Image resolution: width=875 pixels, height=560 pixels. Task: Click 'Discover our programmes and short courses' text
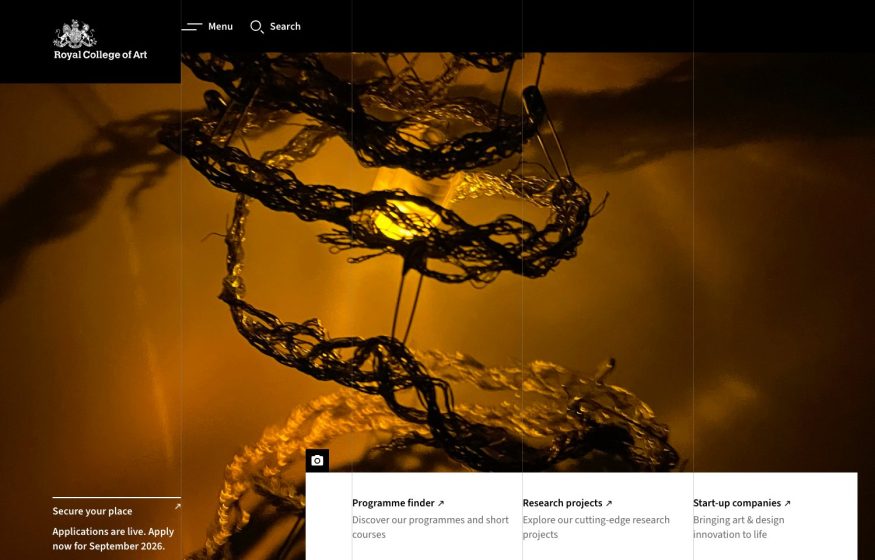pos(430,527)
